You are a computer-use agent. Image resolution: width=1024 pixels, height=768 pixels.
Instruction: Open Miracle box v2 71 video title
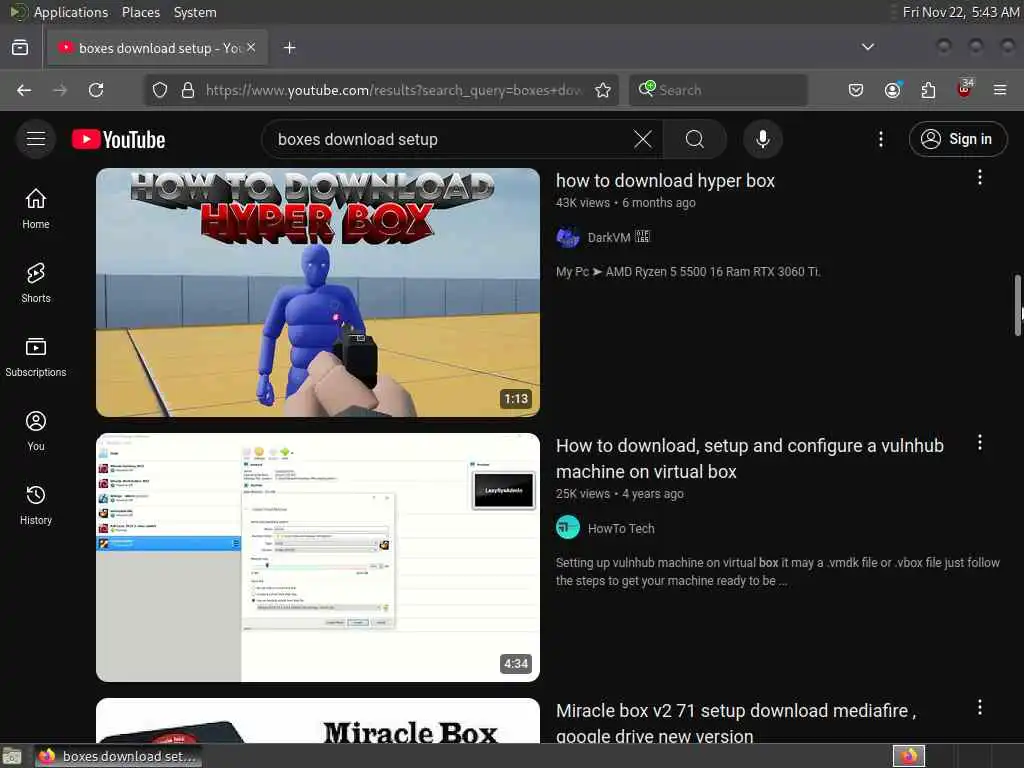736,722
